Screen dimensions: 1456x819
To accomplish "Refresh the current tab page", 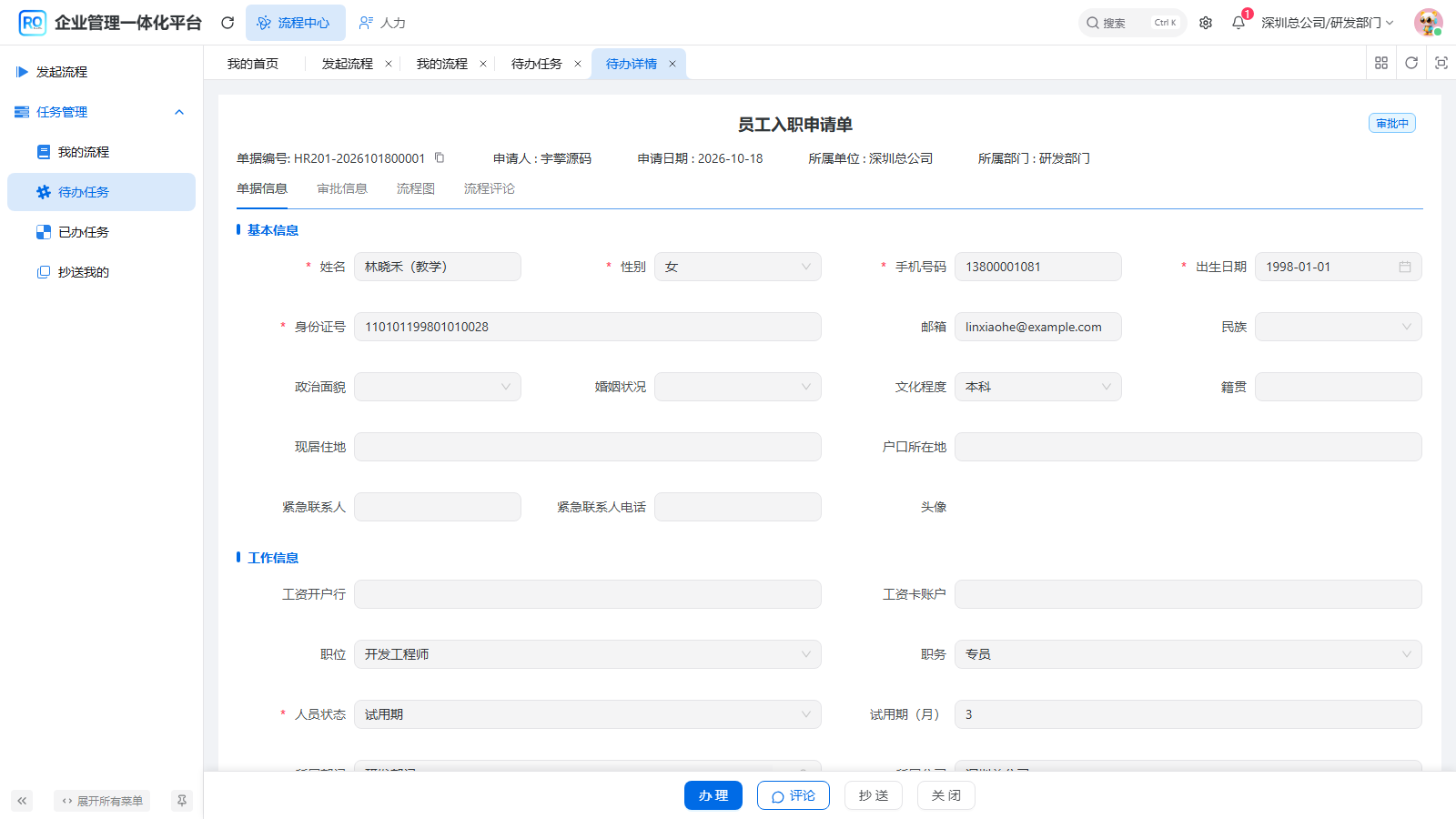I will (x=1411, y=63).
